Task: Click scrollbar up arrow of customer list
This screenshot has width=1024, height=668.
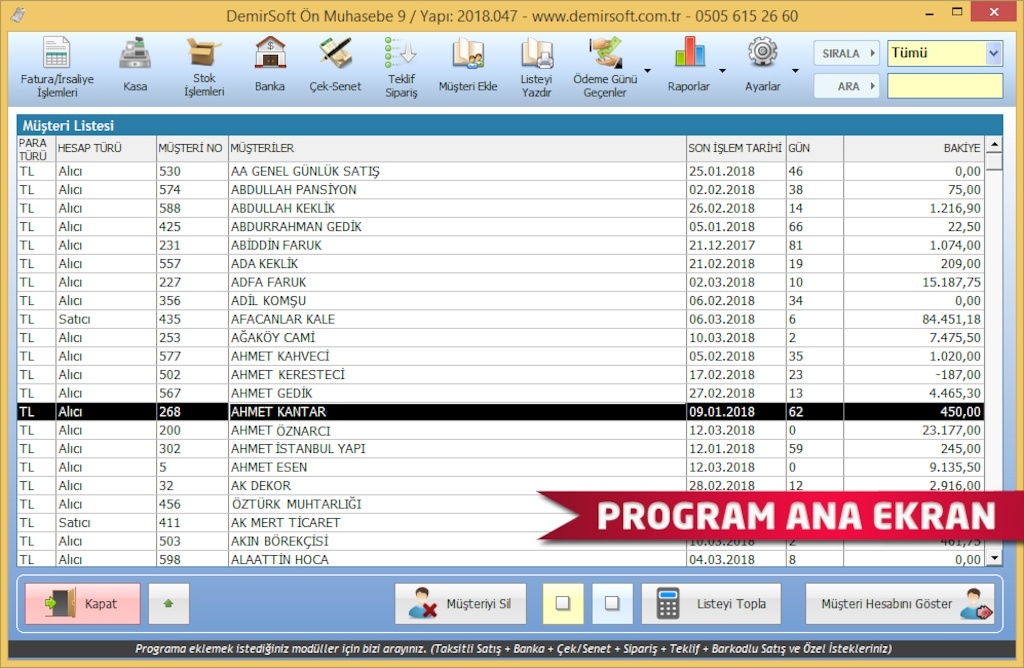Action: coord(994,144)
